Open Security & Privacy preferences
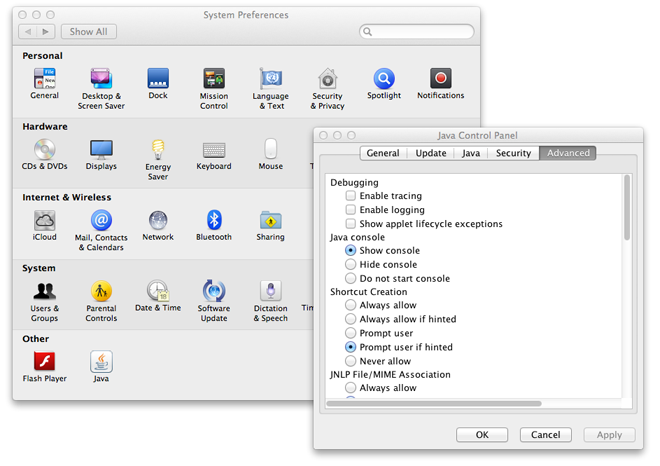 pyautogui.click(x=327, y=88)
